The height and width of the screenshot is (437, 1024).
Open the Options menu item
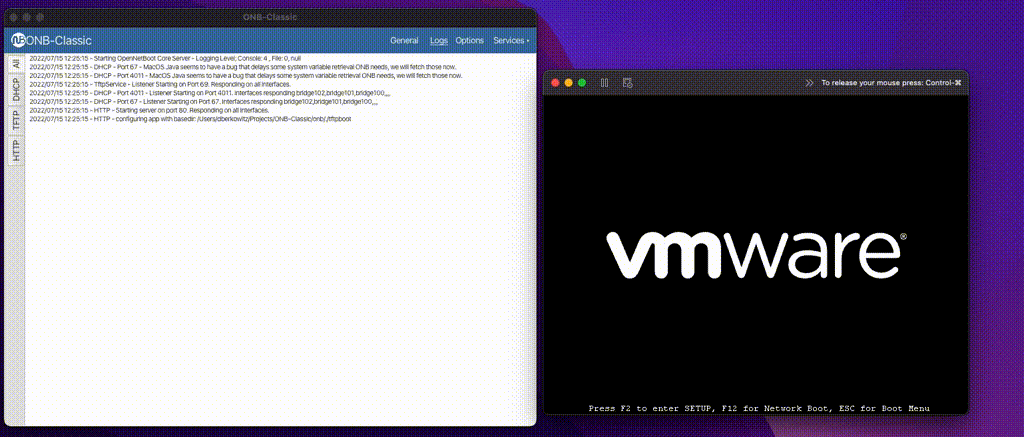[x=470, y=40]
